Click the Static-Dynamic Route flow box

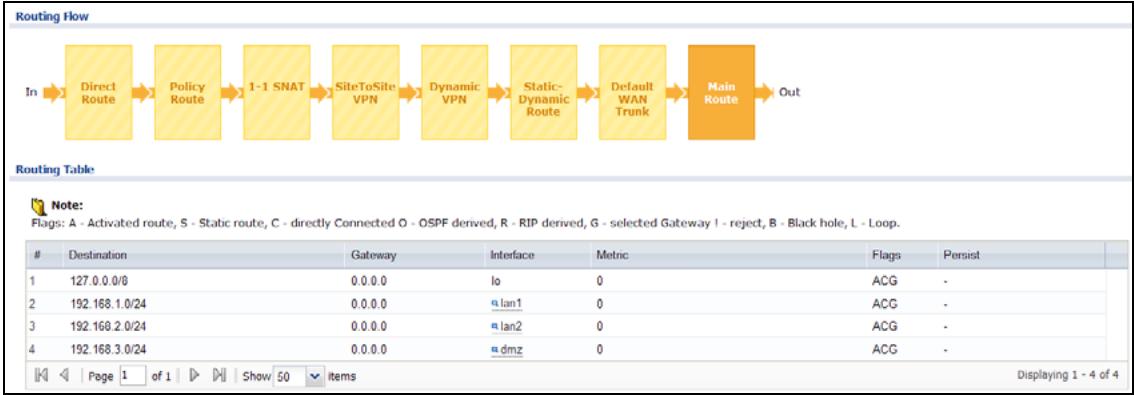(x=543, y=93)
